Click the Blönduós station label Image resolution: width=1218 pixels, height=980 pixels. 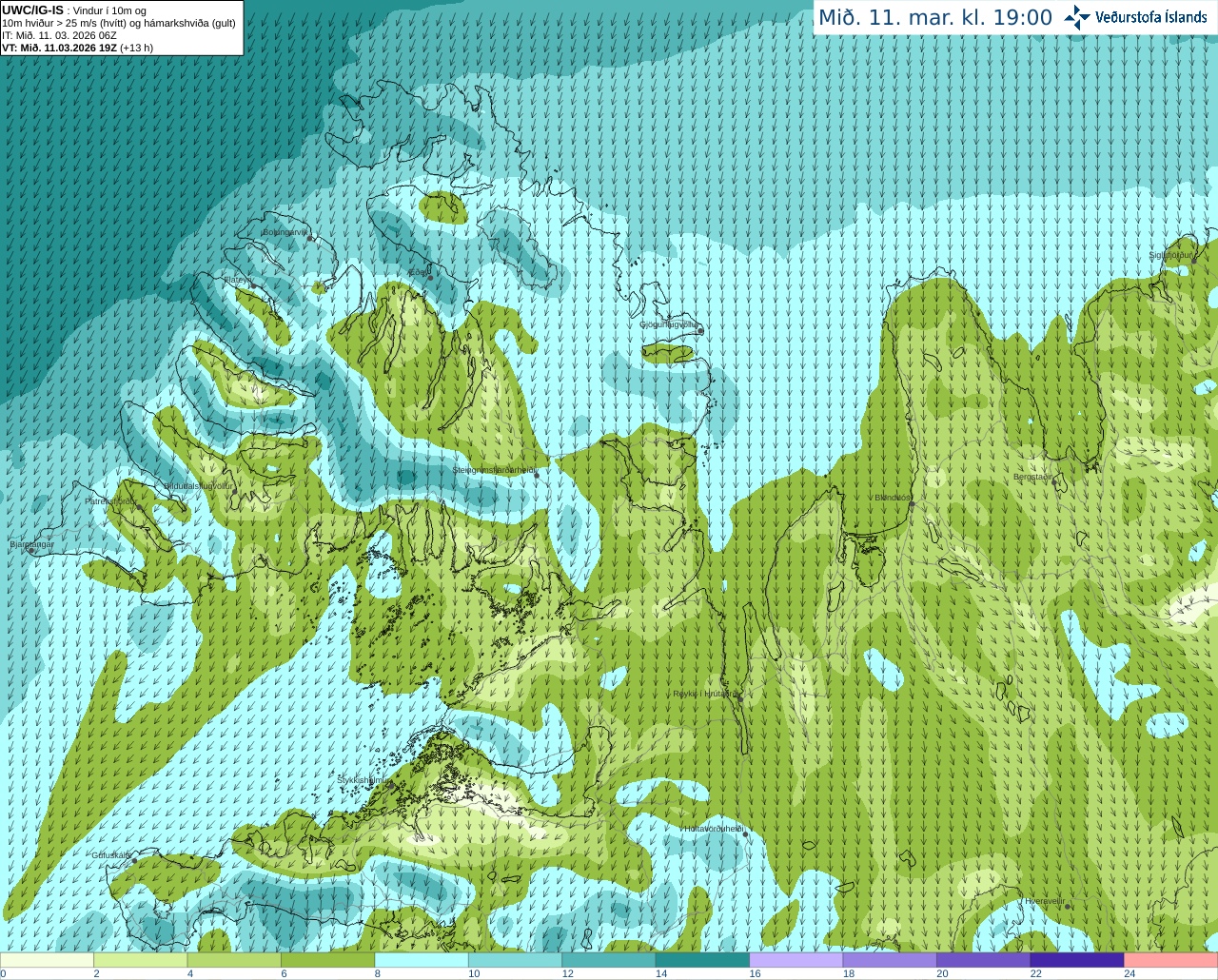pyautogui.click(x=893, y=498)
